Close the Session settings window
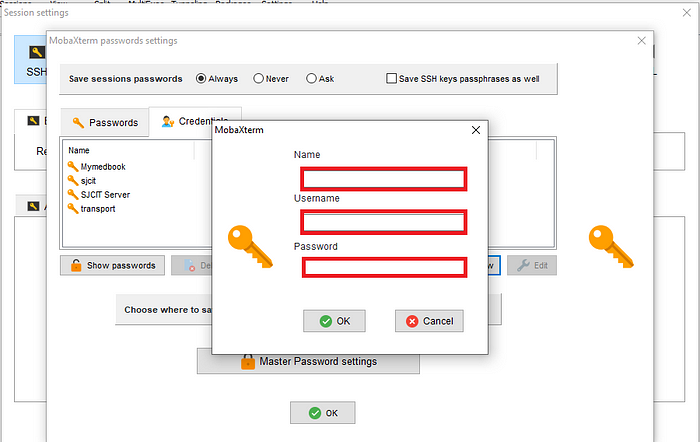 [x=687, y=13]
